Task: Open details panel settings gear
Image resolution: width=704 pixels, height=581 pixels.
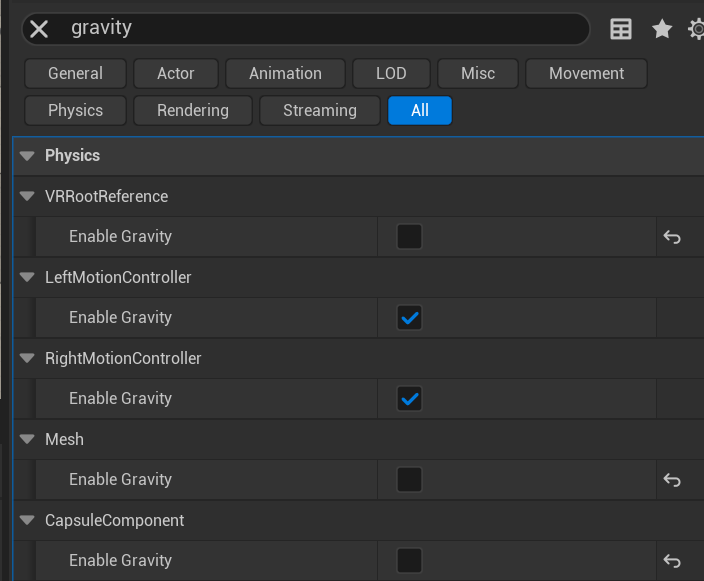Action: [697, 29]
